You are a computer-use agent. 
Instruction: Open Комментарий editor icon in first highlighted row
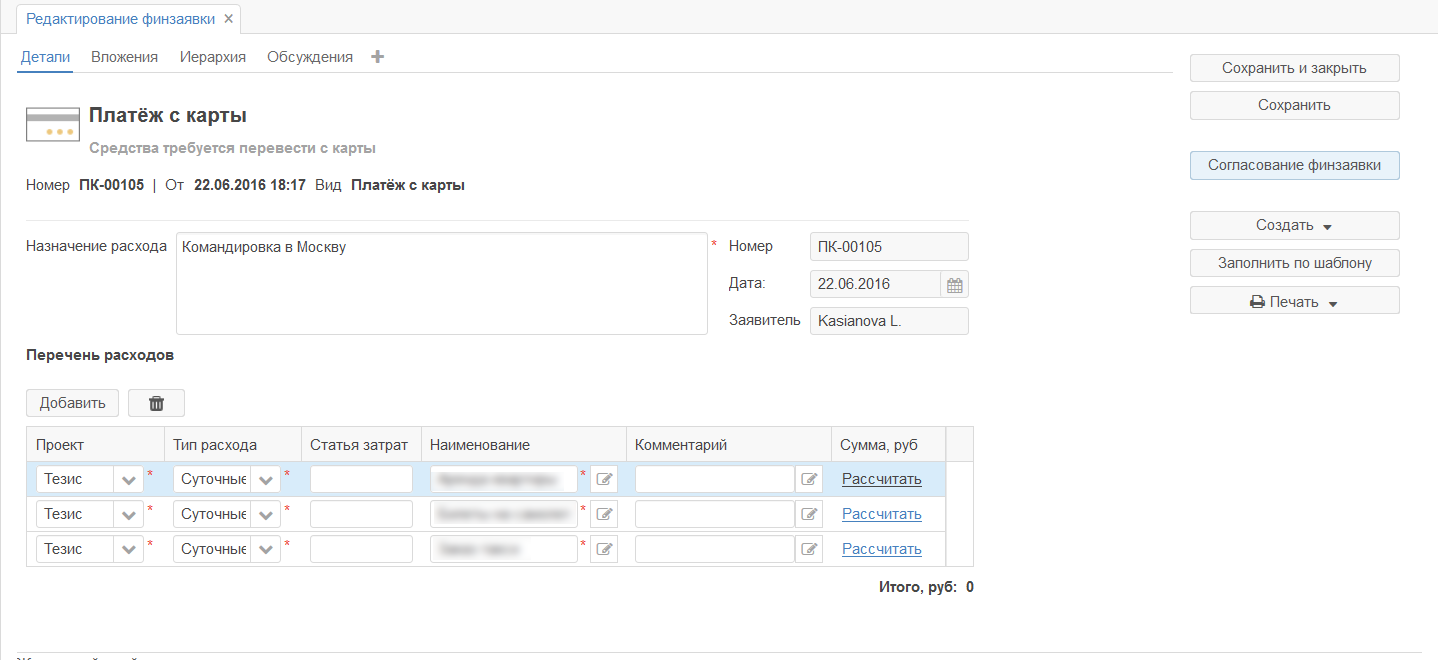pyautogui.click(x=809, y=479)
